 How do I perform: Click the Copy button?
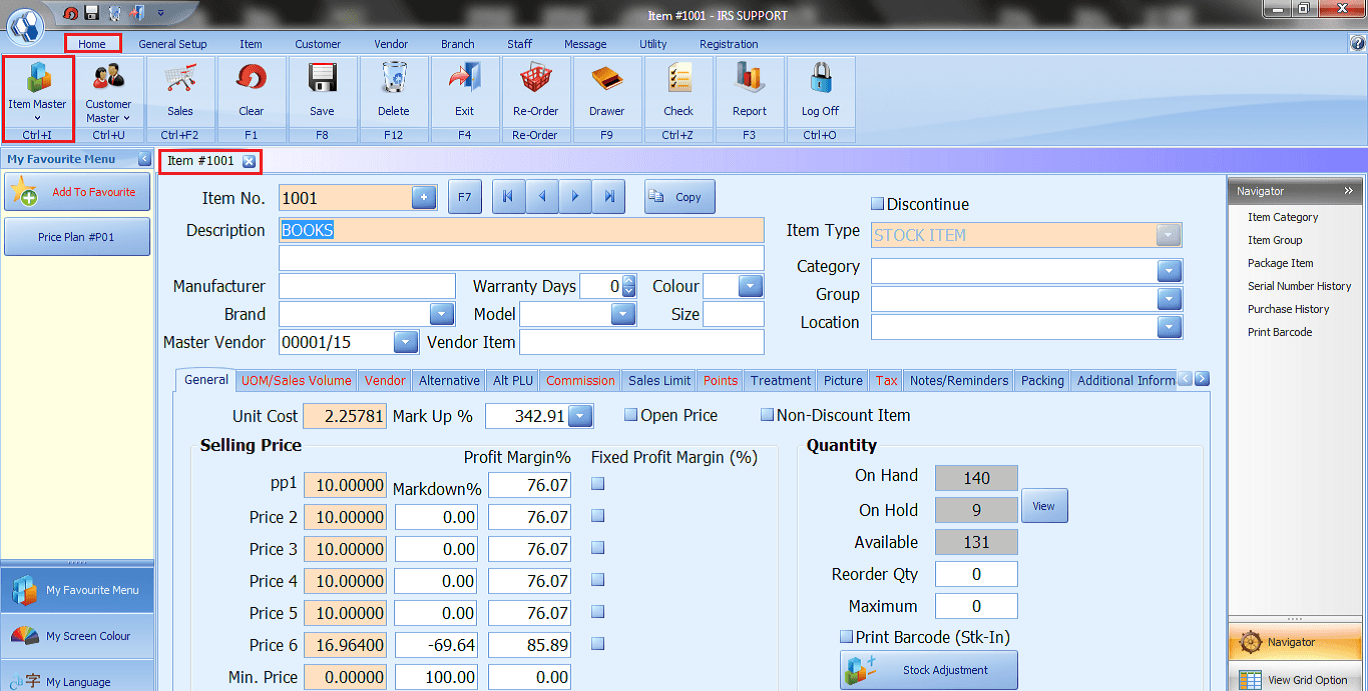(x=680, y=197)
